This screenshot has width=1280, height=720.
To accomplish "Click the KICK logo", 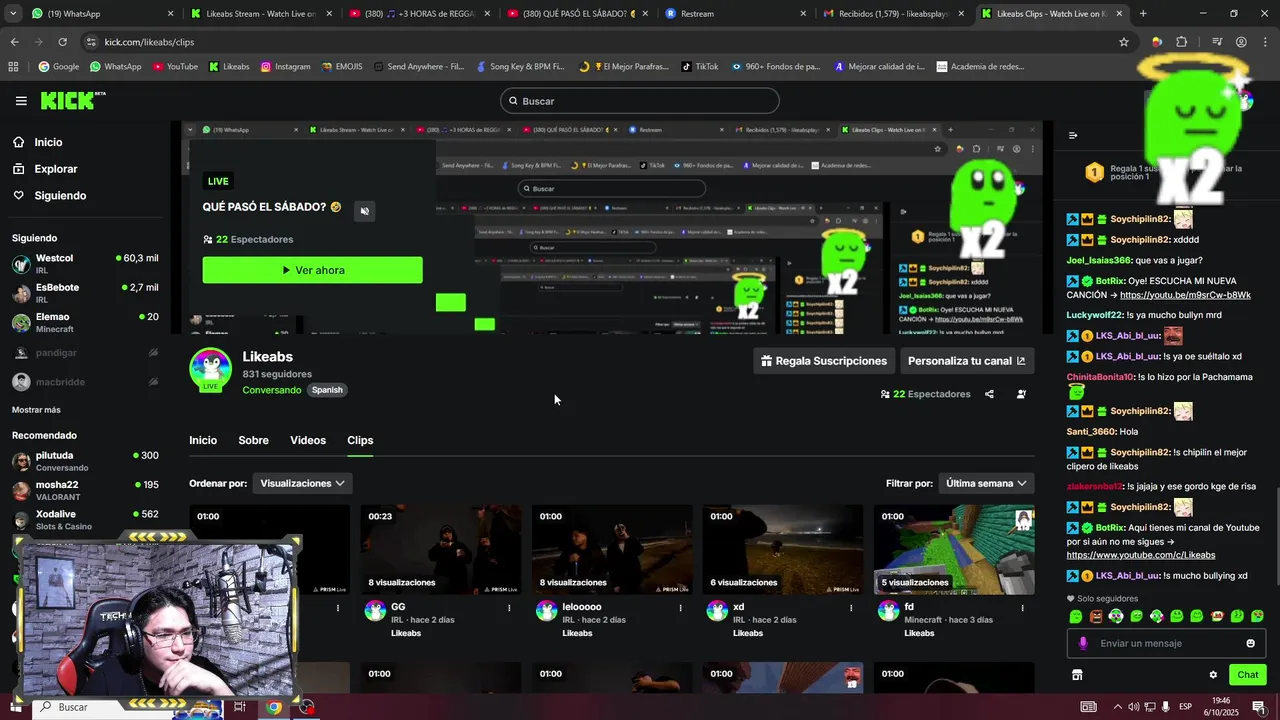I will click(x=72, y=100).
